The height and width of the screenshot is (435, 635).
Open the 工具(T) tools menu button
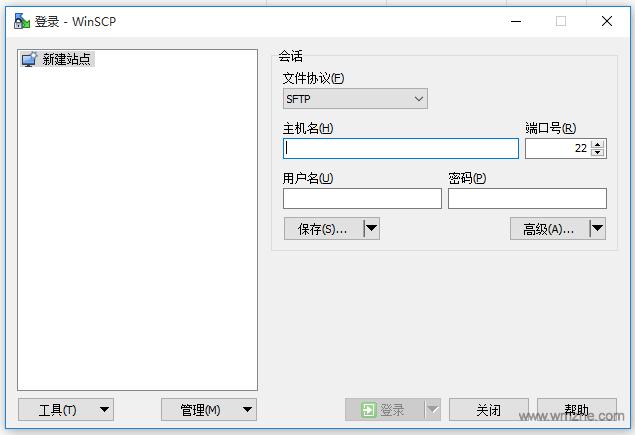click(x=66, y=409)
